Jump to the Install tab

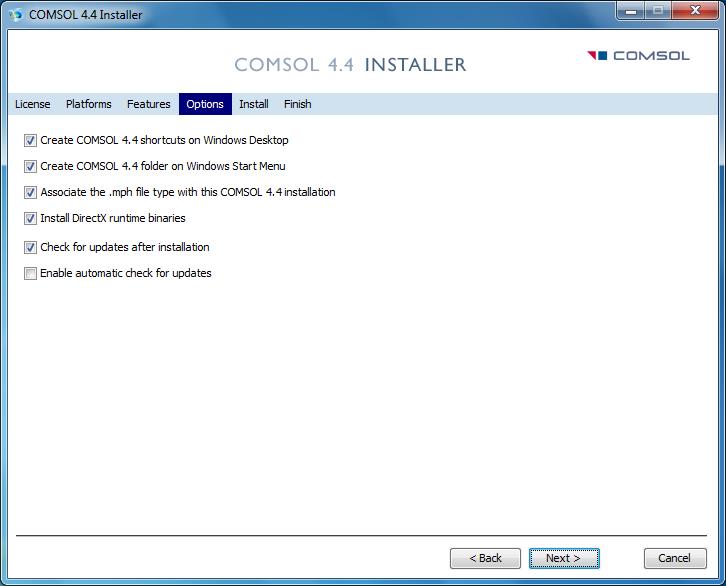click(254, 104)
